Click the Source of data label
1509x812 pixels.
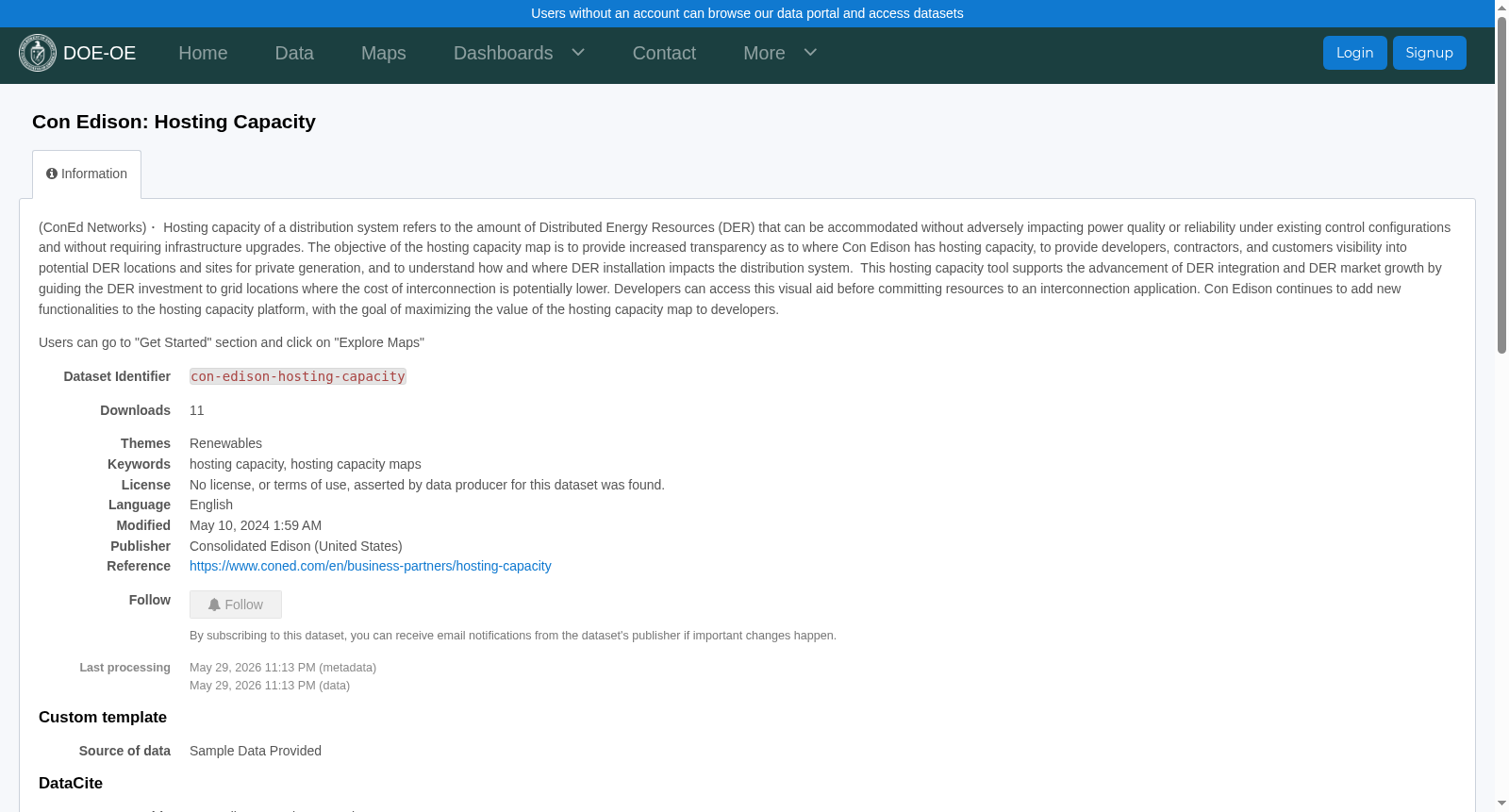tap(124, 751)
